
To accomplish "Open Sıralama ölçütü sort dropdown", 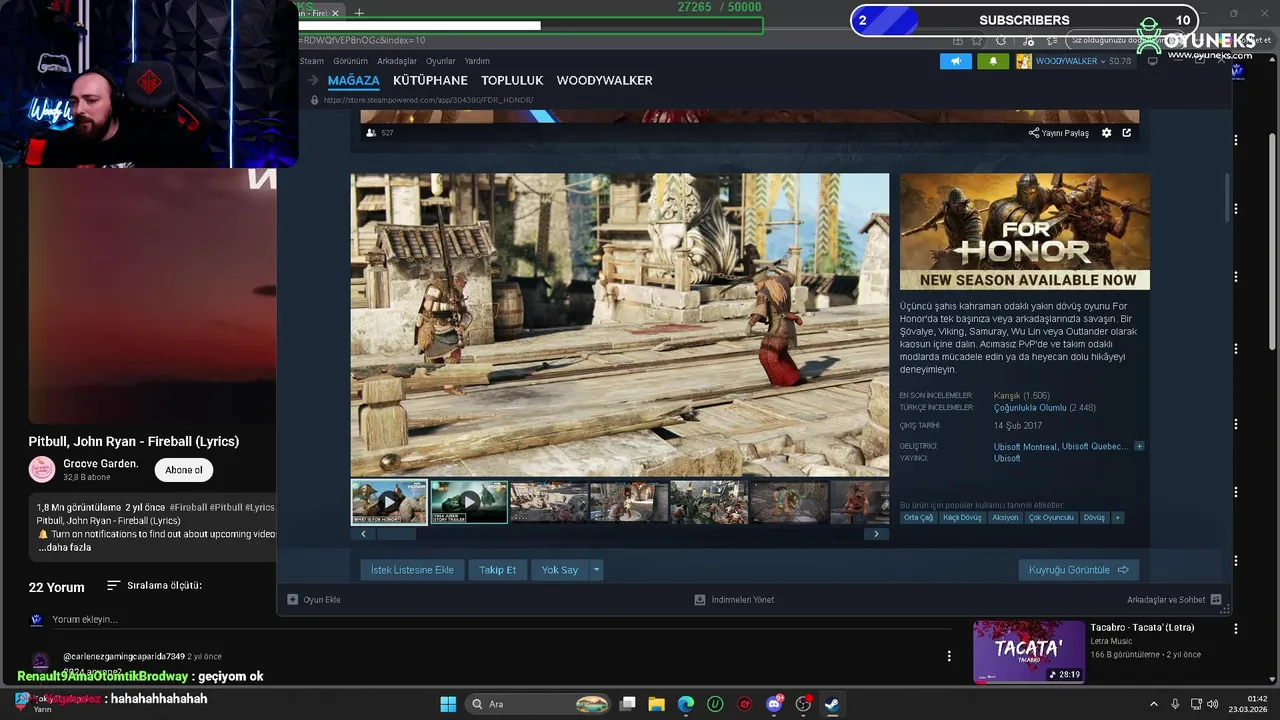I will click(x=154, y=585).
